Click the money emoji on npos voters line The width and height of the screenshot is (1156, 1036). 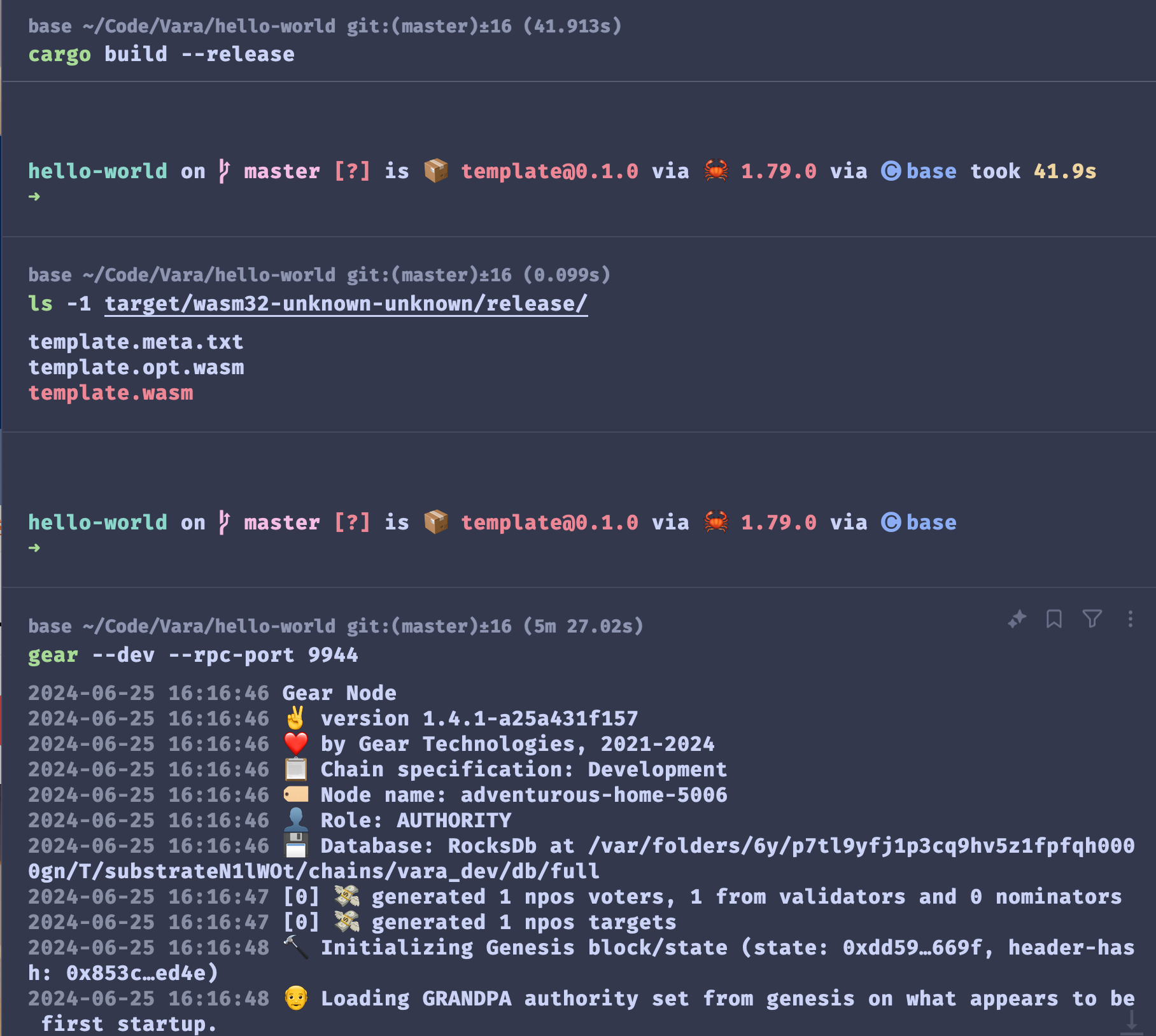click(347, 896)
